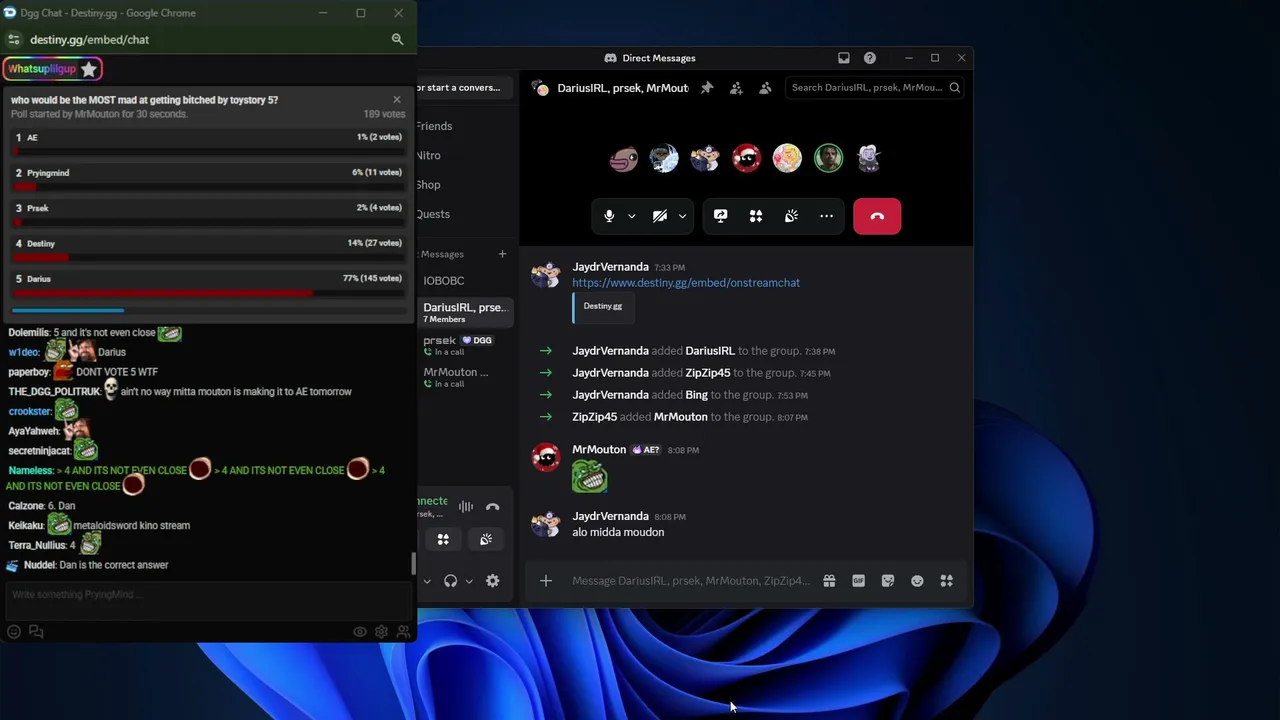Add friends to the group DM
Screen dimensions: 1280x720
(x=736, y=88)
